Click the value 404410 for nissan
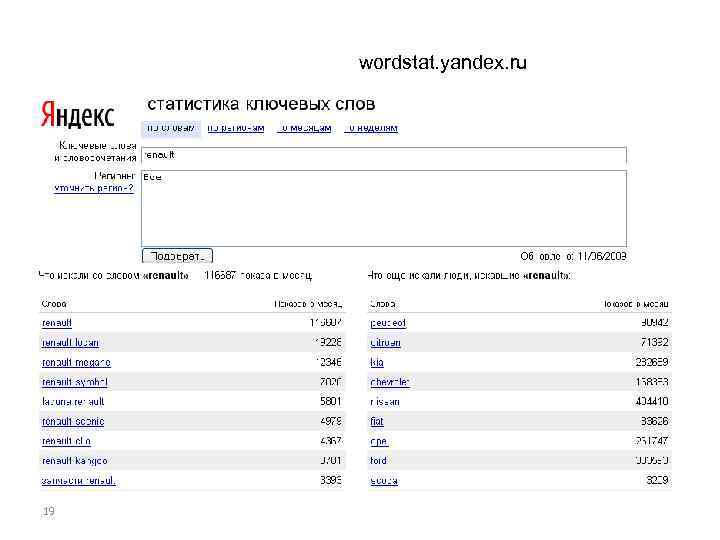This screenshot has height=540, width=720. point(652,402)
